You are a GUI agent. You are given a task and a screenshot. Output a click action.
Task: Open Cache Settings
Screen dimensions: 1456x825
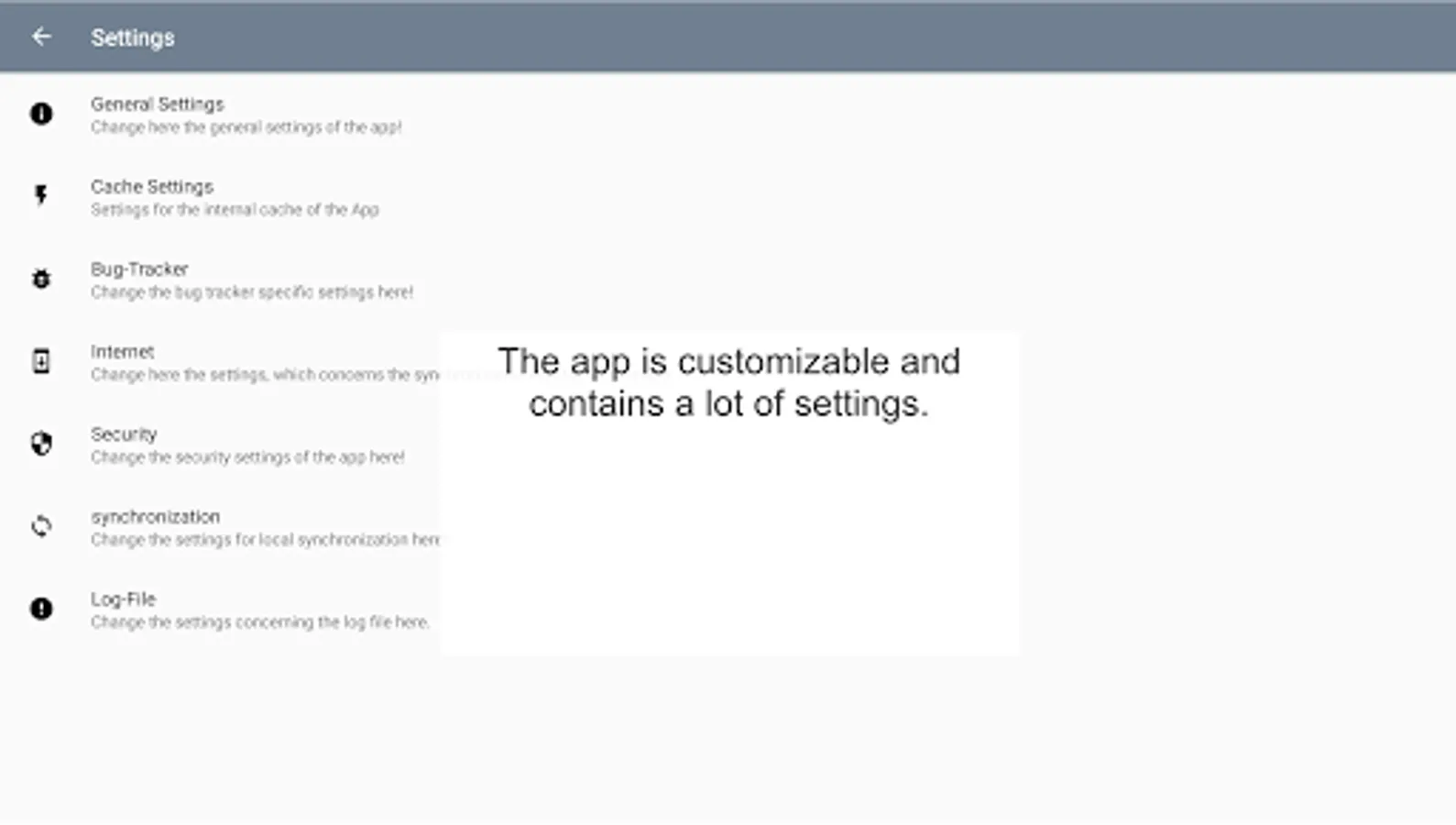[x=152, y=187]
